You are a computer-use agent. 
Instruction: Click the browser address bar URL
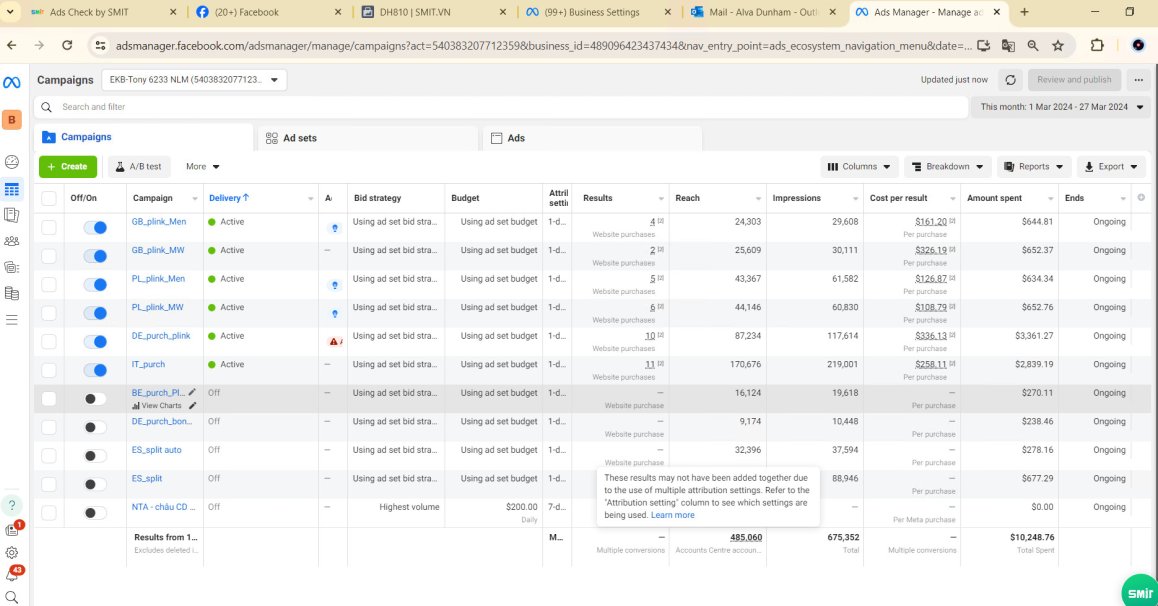tap(544, 46)
